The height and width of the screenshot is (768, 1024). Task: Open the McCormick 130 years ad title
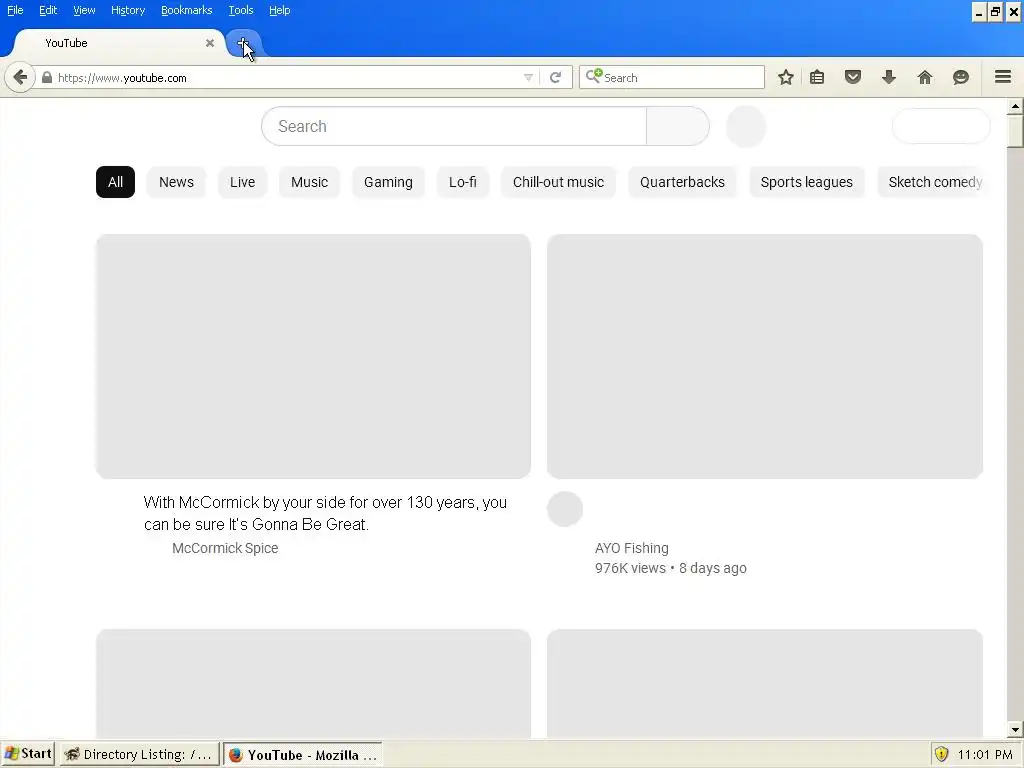[325, 513]
